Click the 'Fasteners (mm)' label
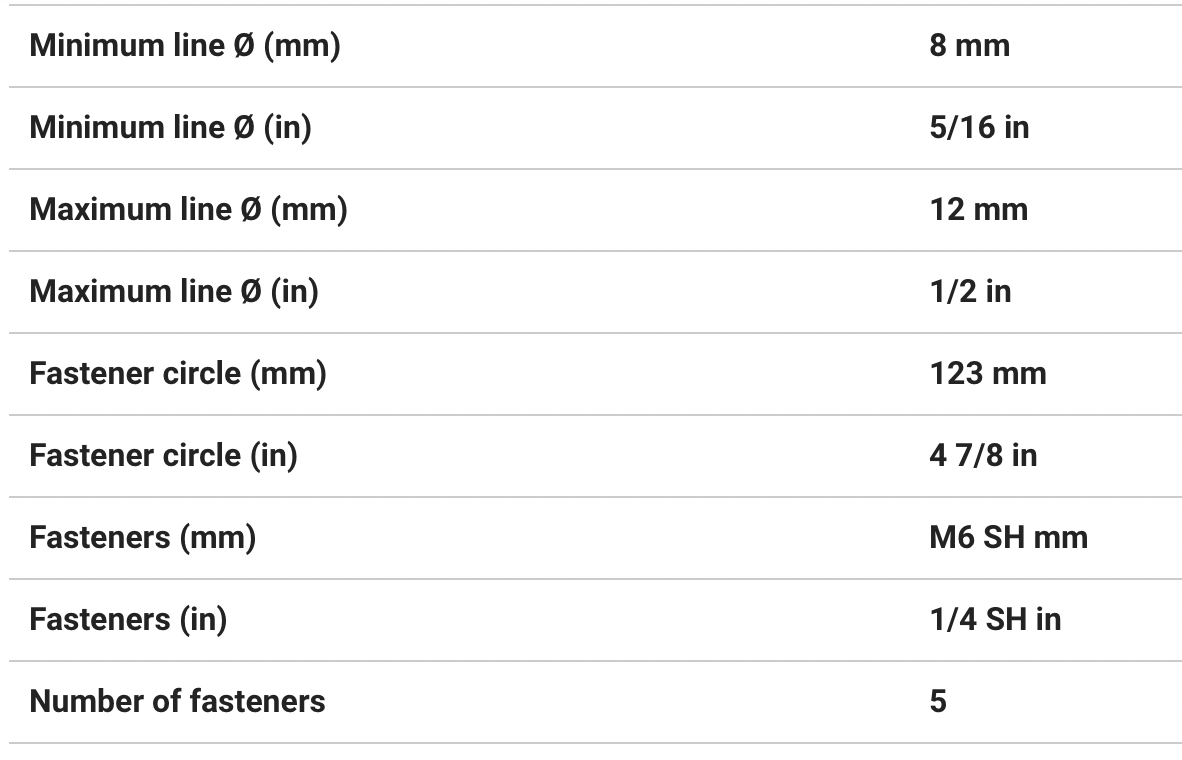1182x760 pixels. 142,538
